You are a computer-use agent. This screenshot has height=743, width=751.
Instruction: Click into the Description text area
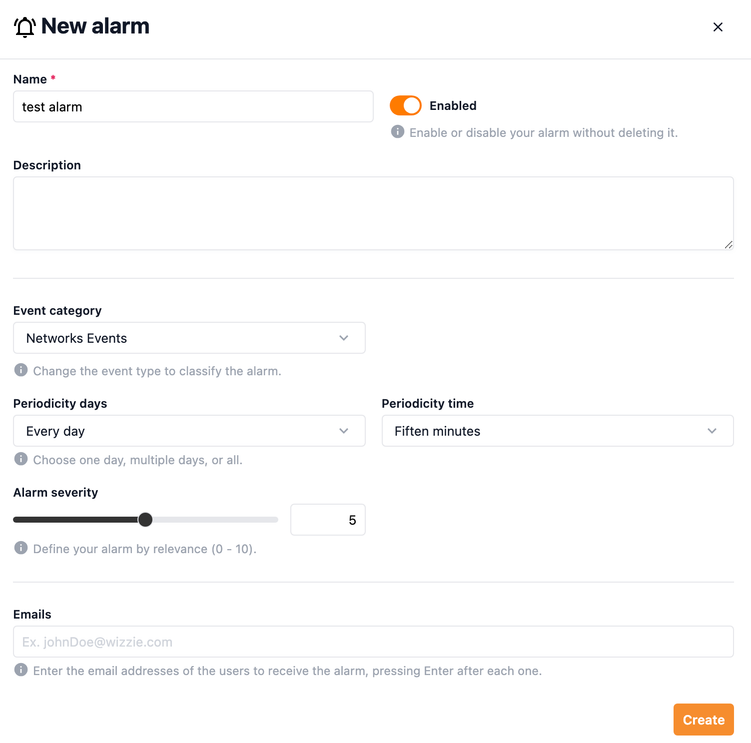click(x=372, y=213)
